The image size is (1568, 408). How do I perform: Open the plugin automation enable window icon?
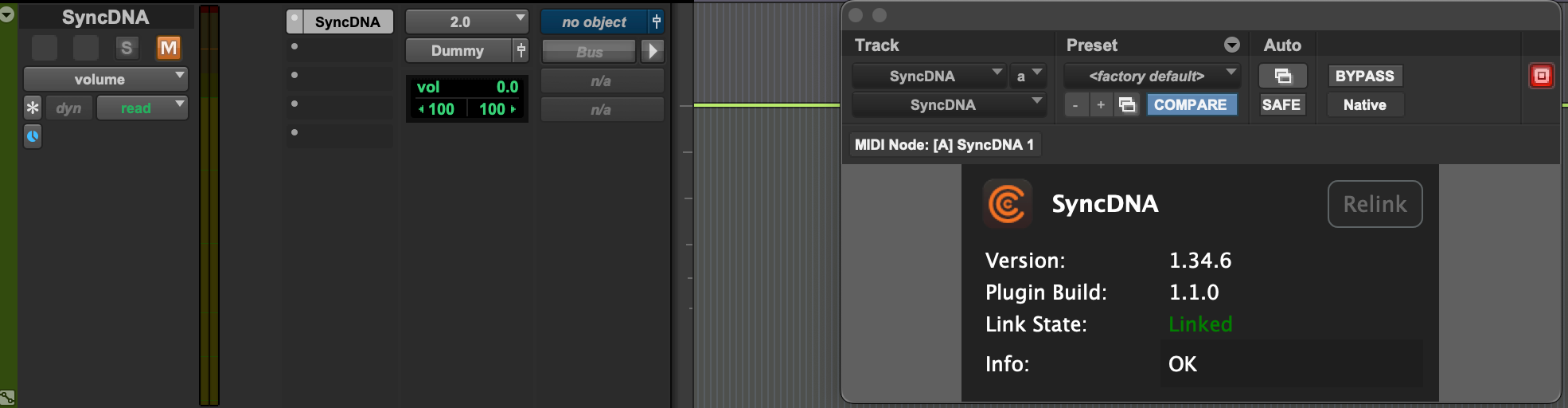(1282, 76)
